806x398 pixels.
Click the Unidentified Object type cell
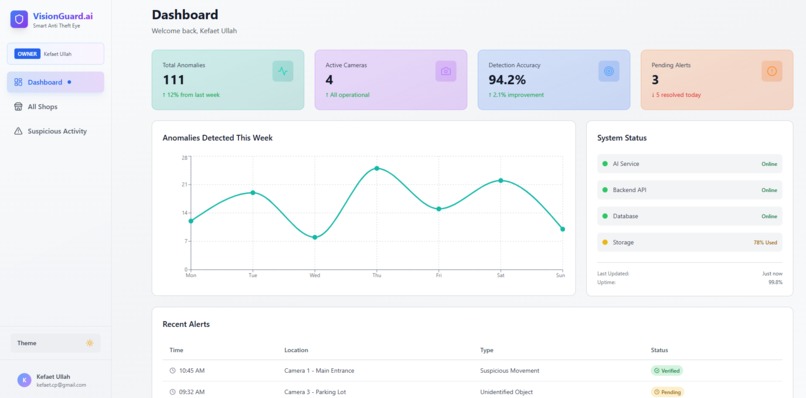[506, 392]
